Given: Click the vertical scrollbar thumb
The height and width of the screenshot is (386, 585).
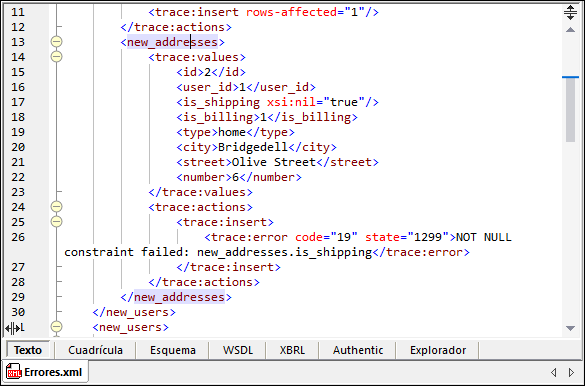Looking at the screenshot, I should click(570, 110).
